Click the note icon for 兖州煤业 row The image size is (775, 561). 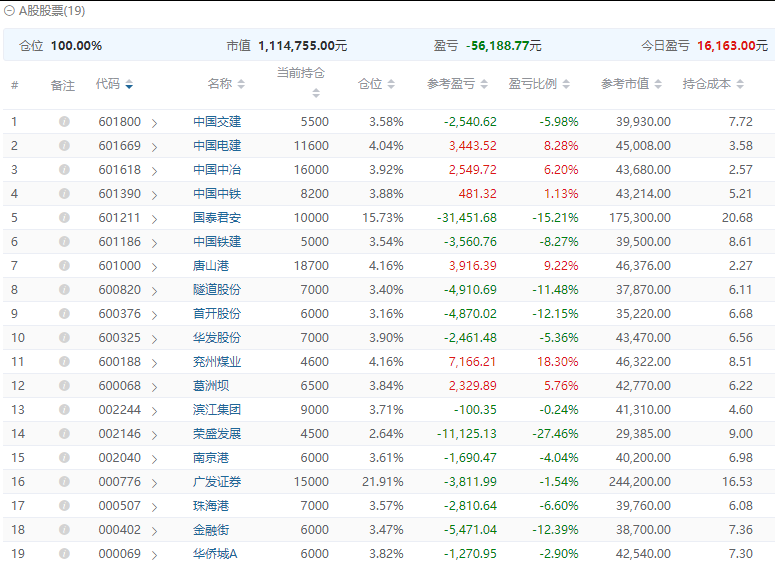(x=64, y=362)
